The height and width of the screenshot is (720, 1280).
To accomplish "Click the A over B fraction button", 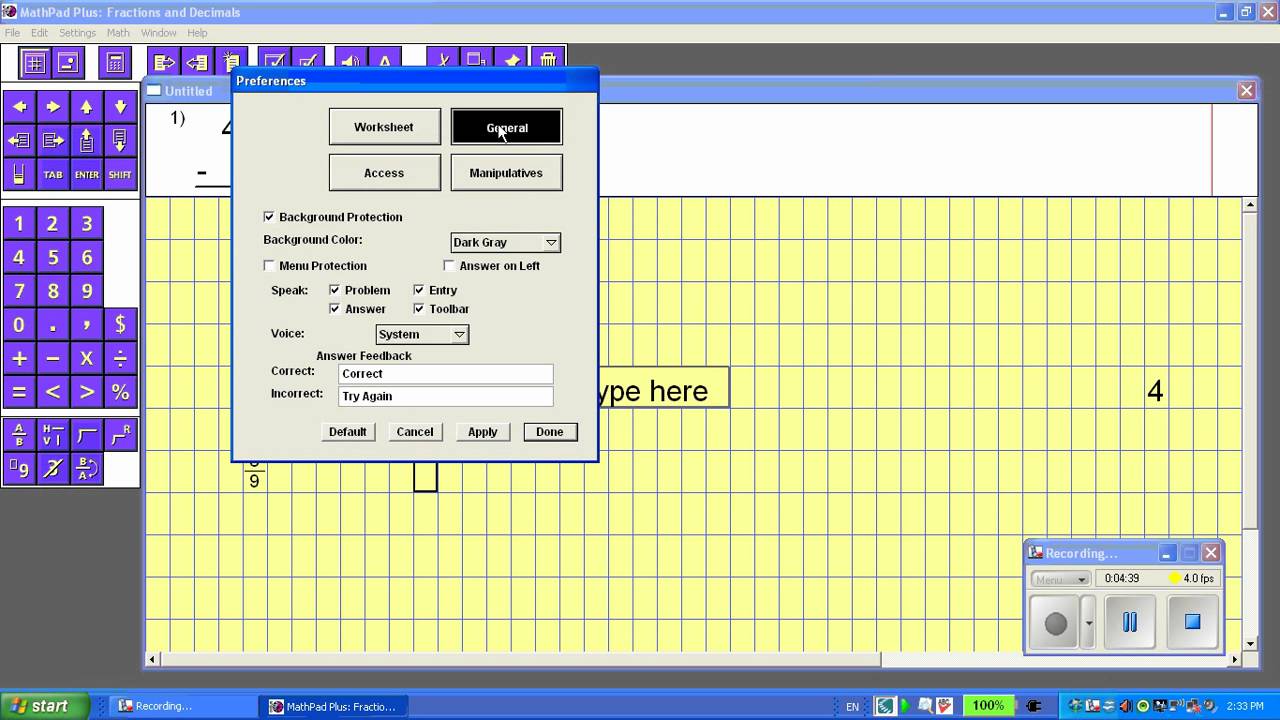I will (19, 435).
